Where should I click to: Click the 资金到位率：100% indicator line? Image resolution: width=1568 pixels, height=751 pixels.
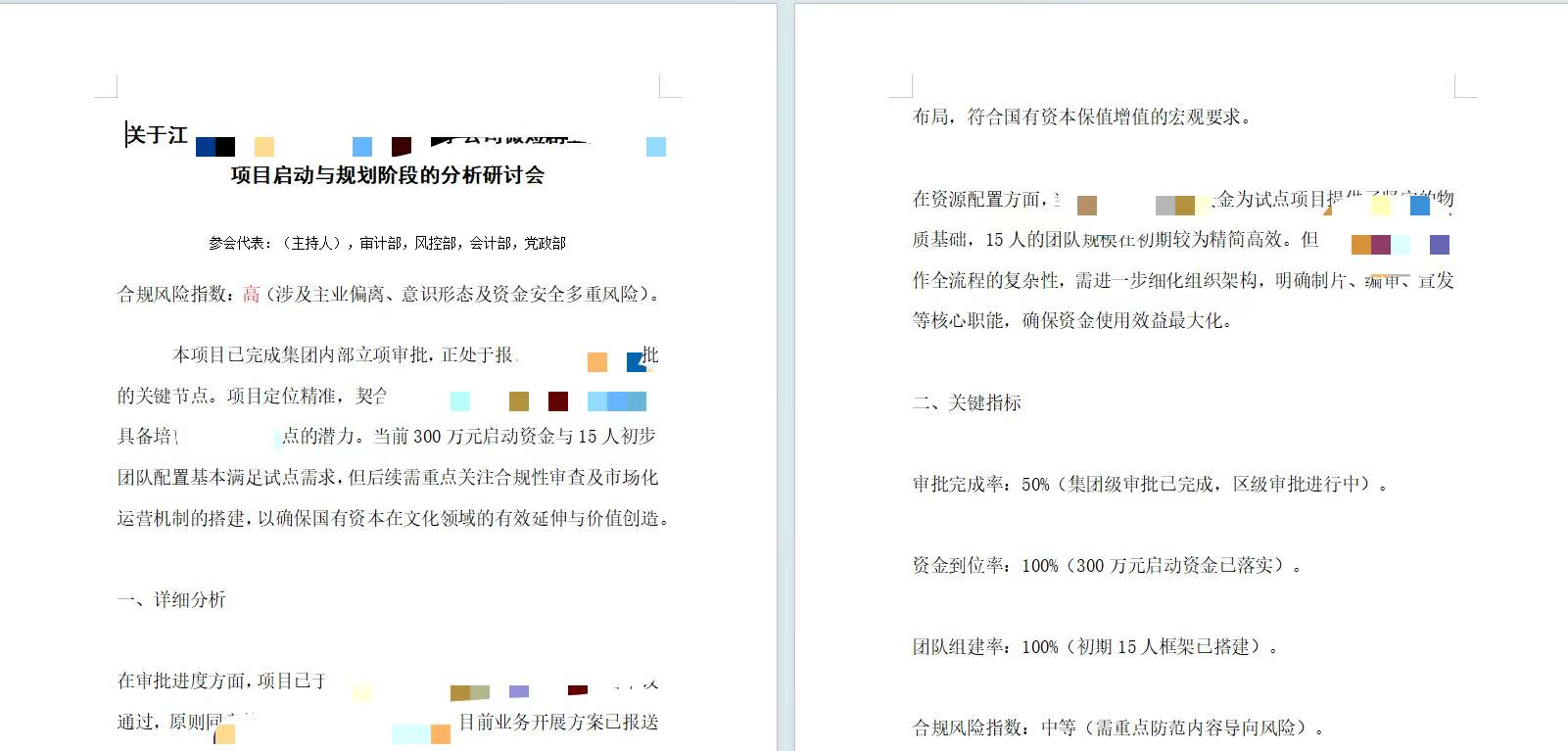(1106, 565)
